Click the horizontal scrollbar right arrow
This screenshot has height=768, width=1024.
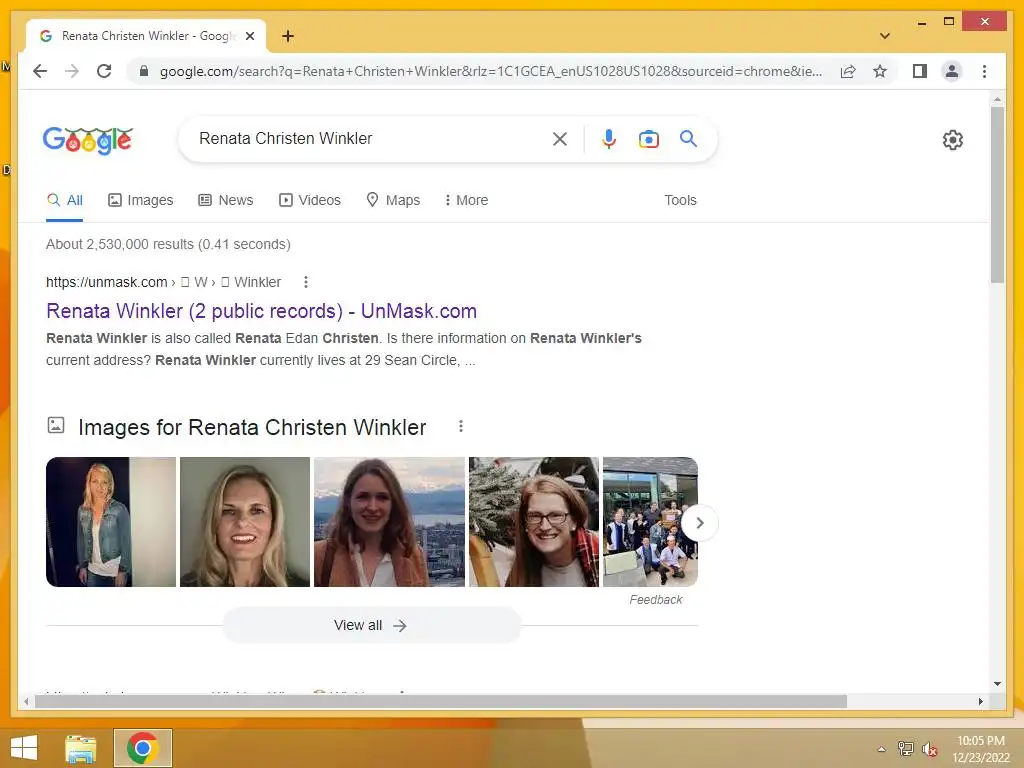pos(980,701)
